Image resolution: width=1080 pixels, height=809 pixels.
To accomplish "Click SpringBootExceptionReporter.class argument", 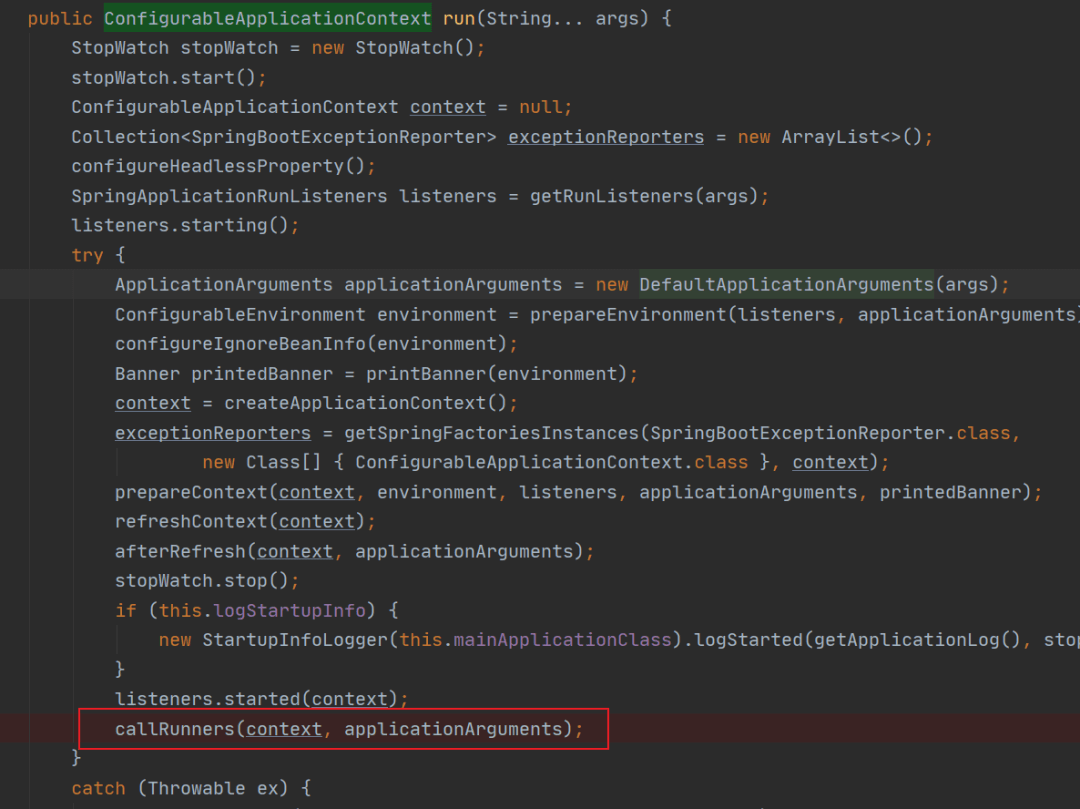I will [830, 433].
